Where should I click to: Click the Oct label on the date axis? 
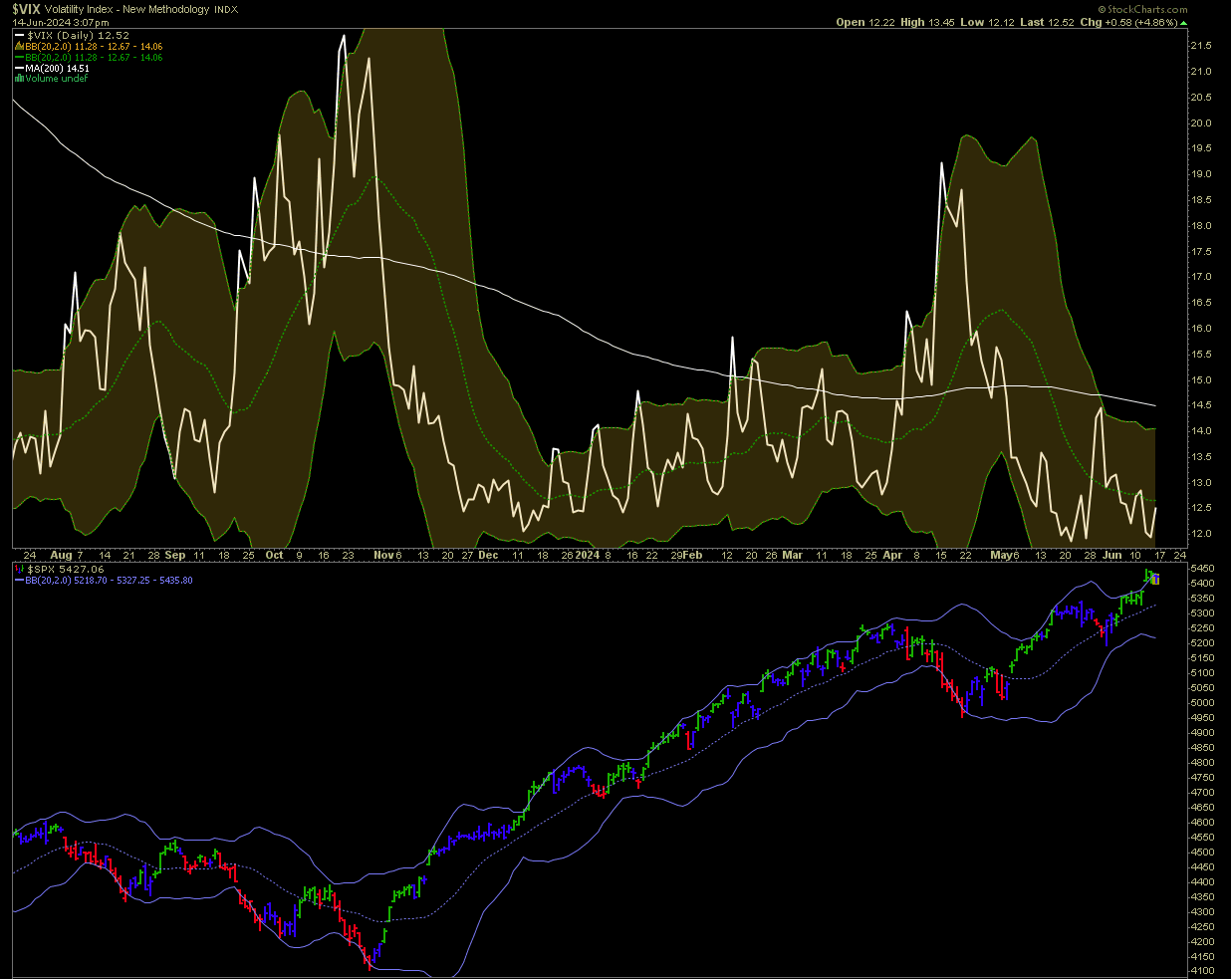pos(275,555)
